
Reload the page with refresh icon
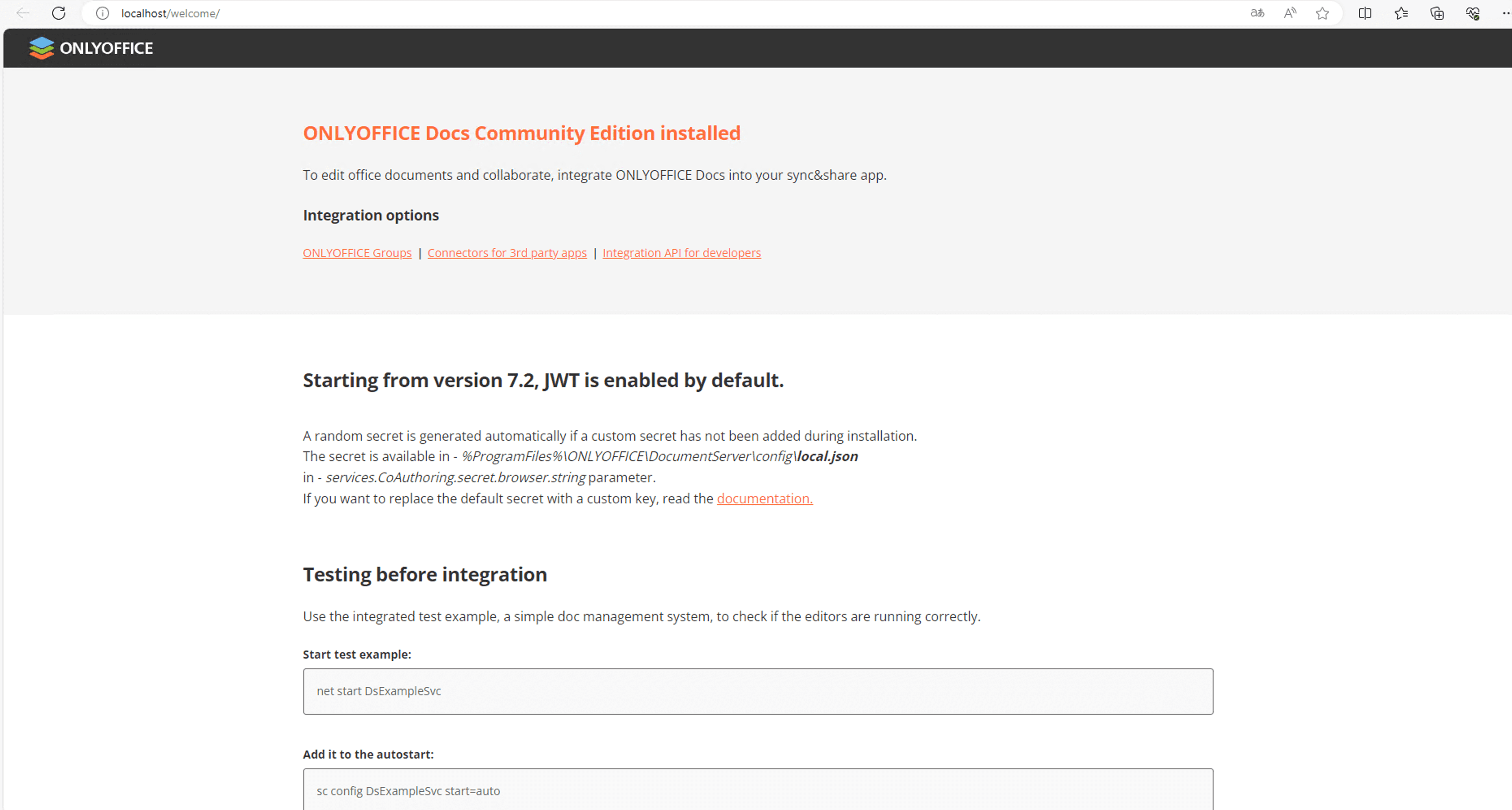point(59,13)
